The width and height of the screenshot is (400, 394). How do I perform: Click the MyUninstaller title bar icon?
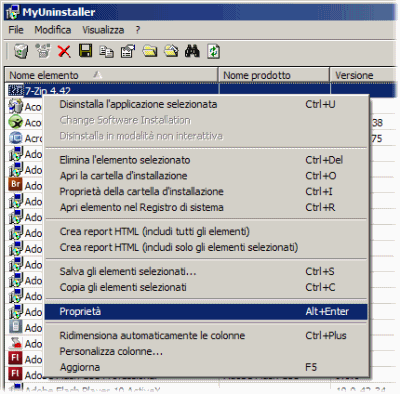(x=13, y=13)
